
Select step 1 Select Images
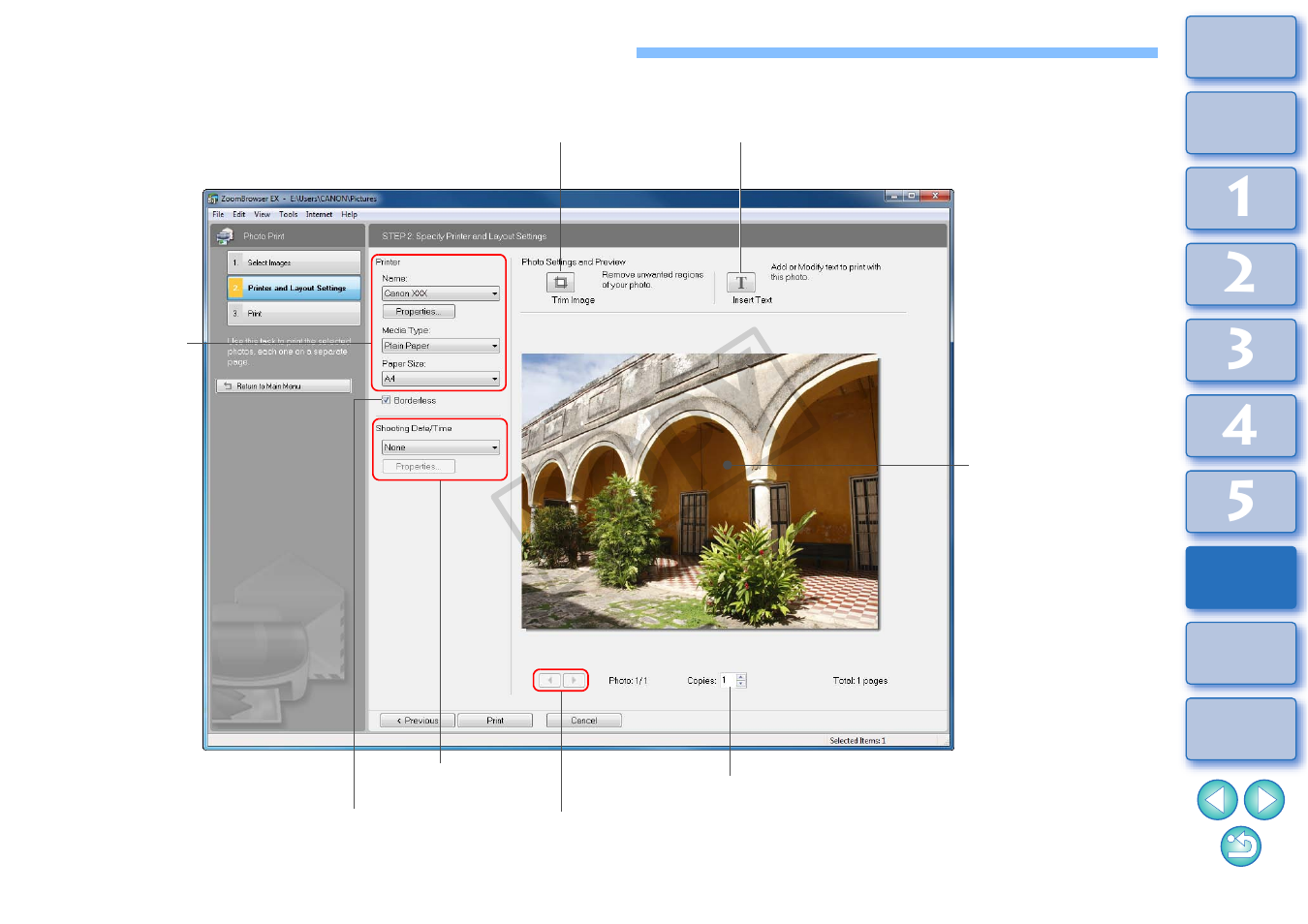point(295,262)
